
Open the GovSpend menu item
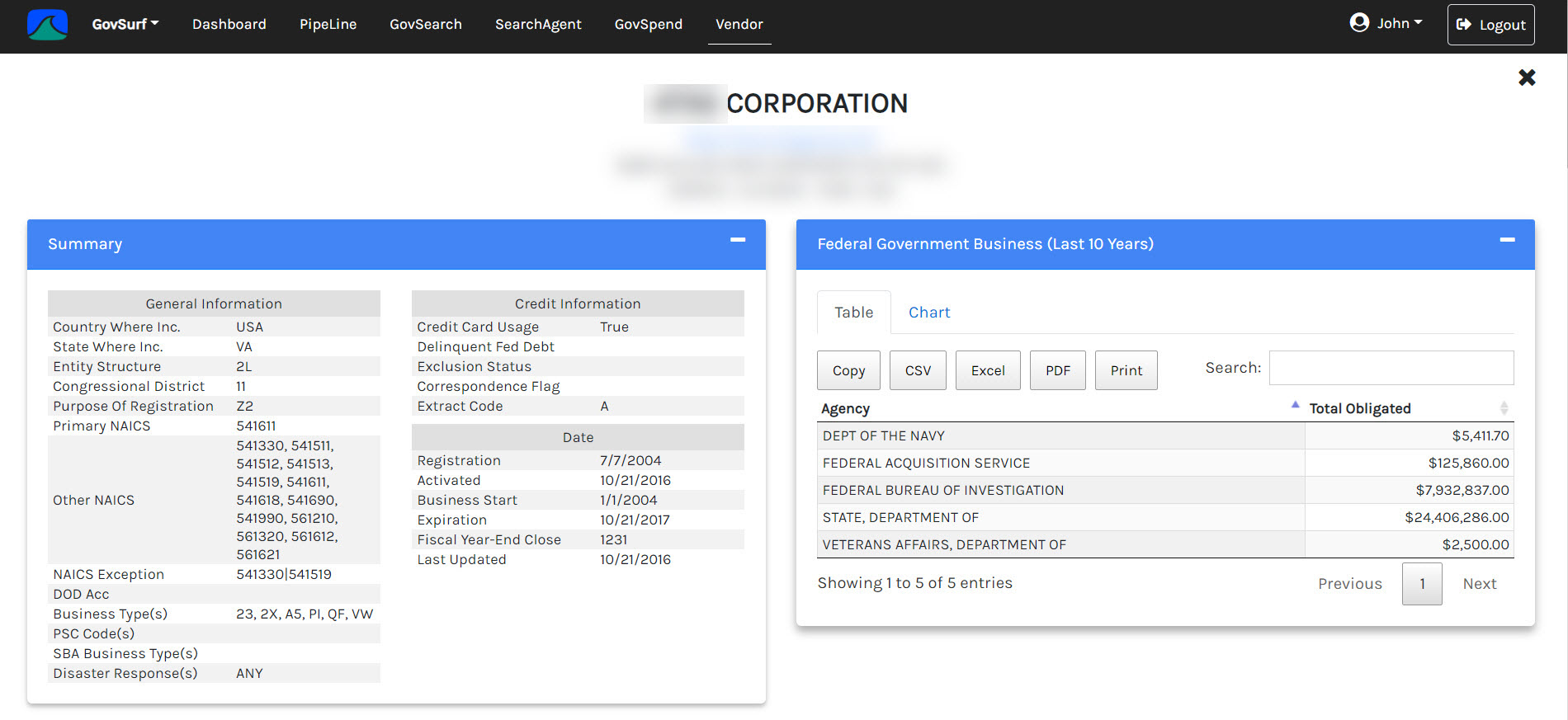[x=648, y=25]
